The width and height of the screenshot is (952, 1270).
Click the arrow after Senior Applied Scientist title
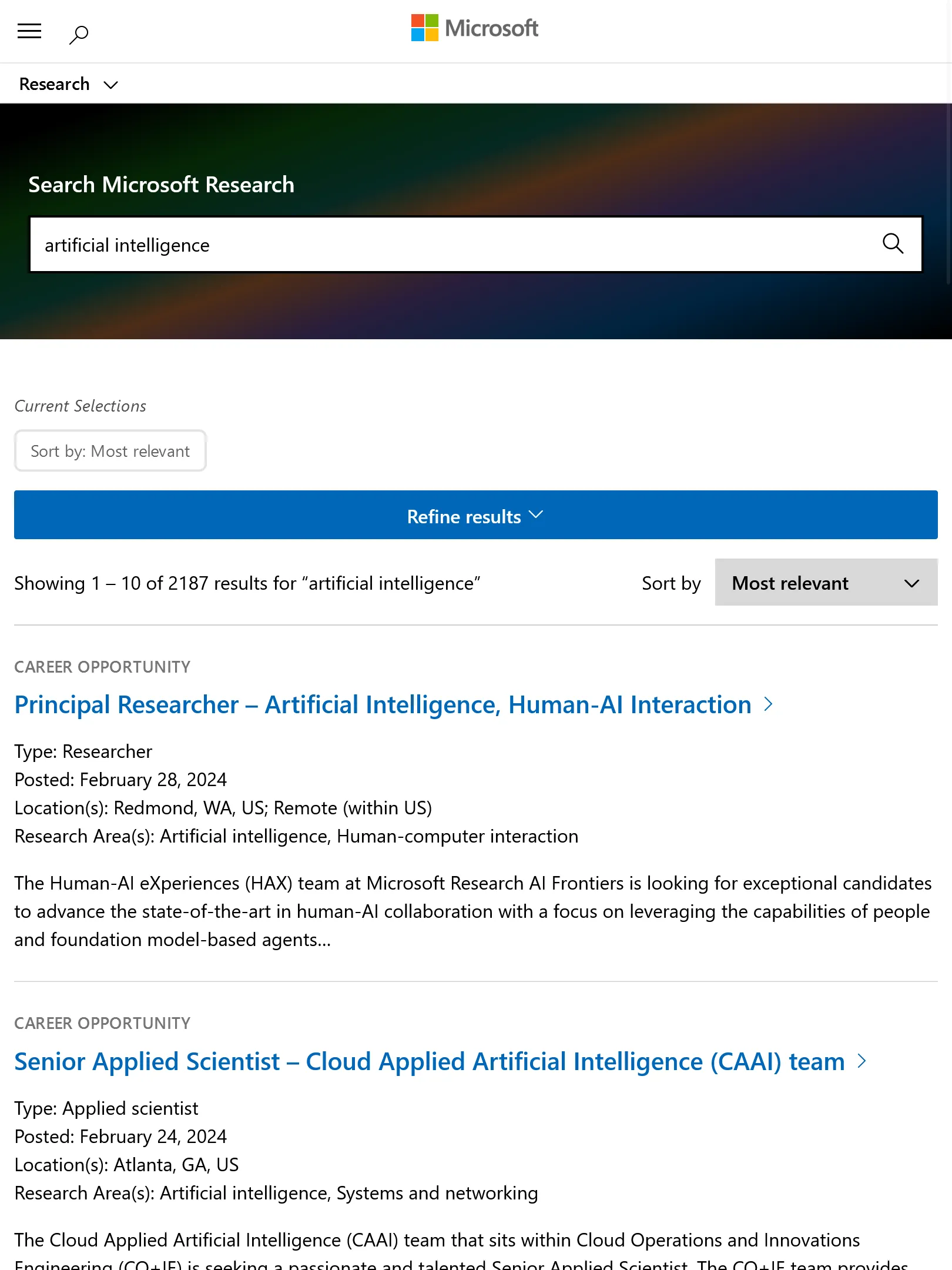(862, 1061)
